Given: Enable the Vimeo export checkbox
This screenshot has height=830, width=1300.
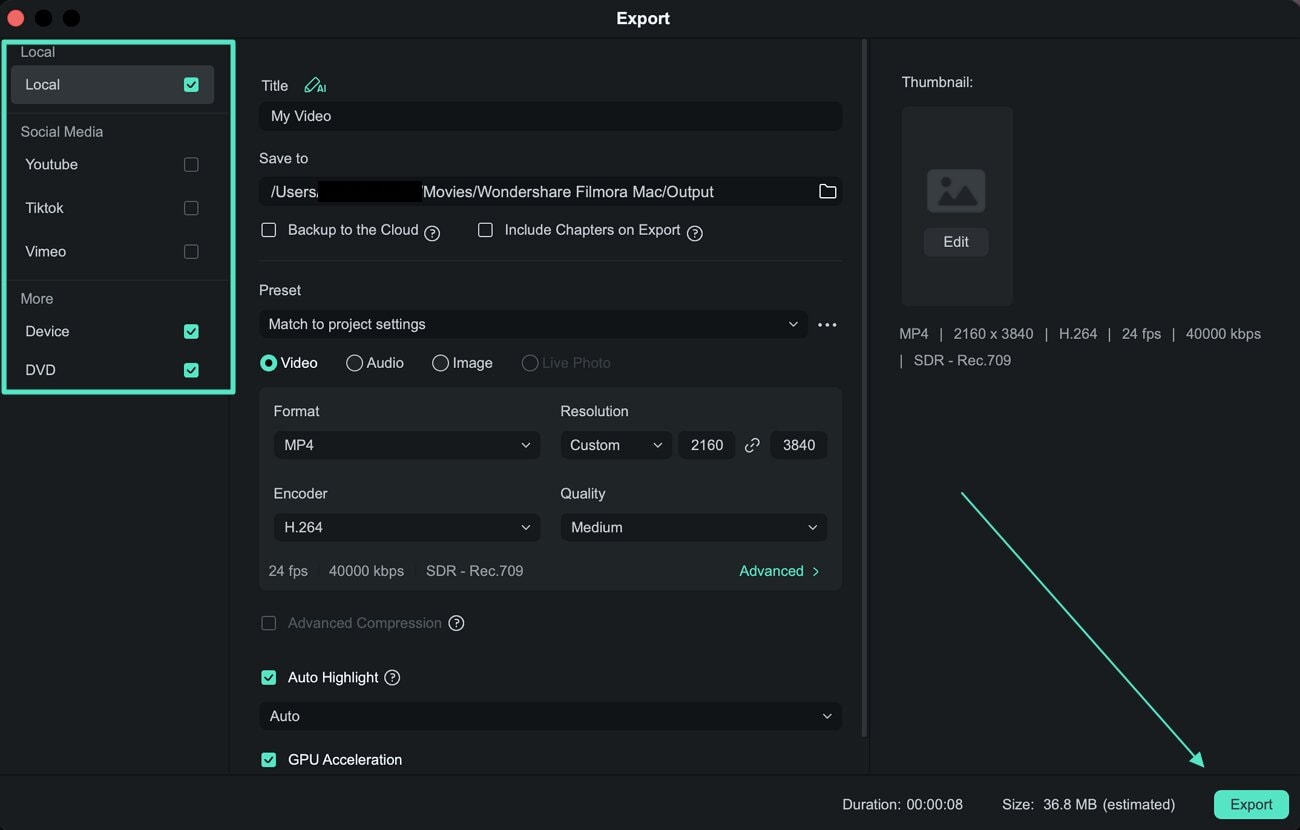Looking at the screenshot, I should pyautogui.click(x=191, y=252).
